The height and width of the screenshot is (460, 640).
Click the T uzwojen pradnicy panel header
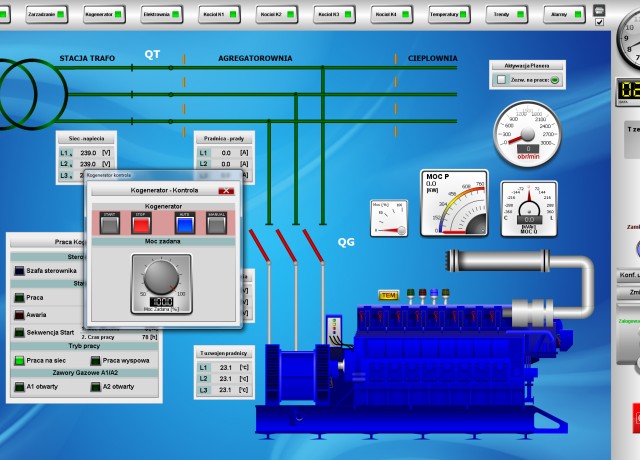coord(224,353)
